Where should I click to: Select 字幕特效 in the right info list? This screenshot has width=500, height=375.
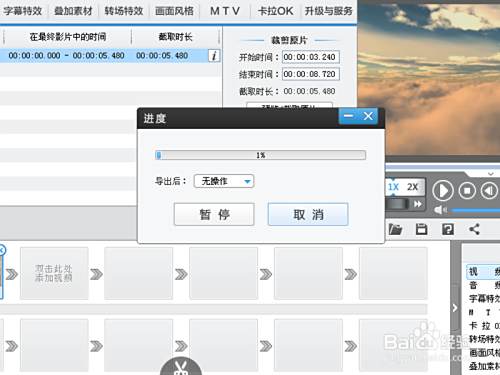[x=484, y=298]
